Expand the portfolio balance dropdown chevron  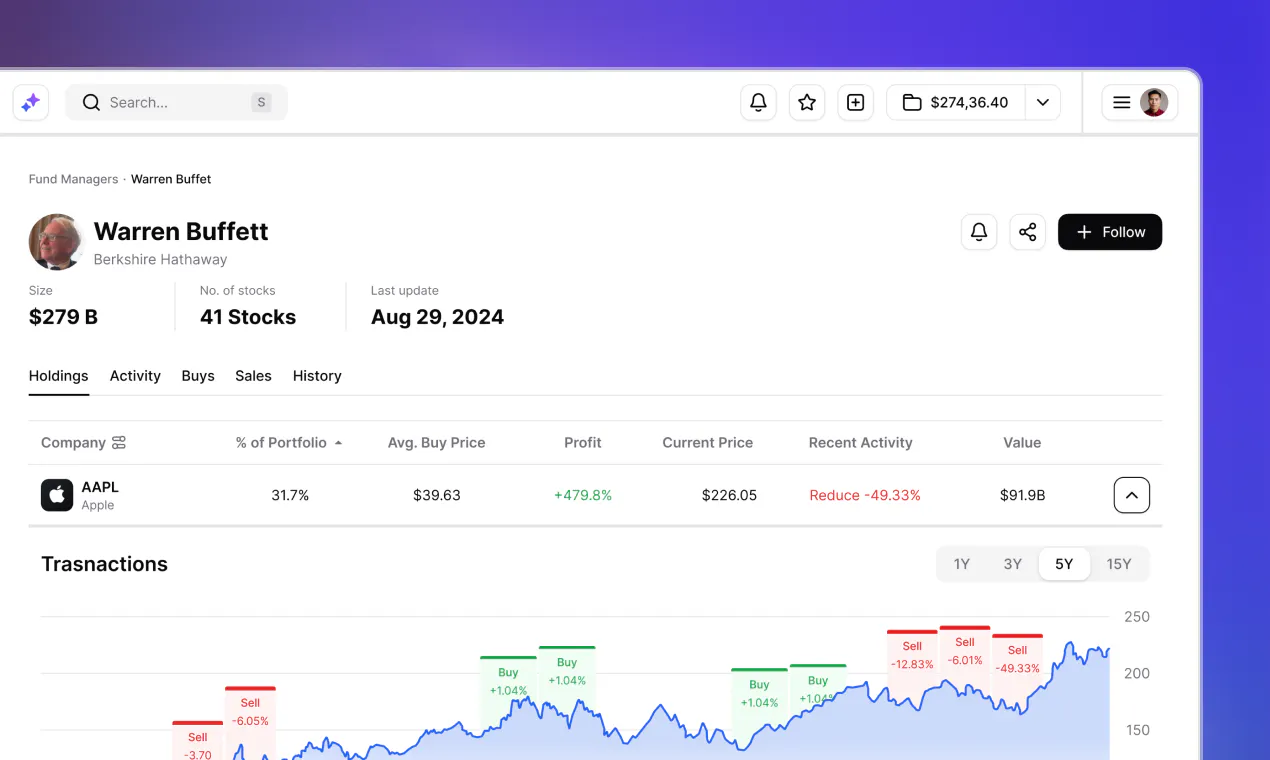click(x=1043, y=102)
